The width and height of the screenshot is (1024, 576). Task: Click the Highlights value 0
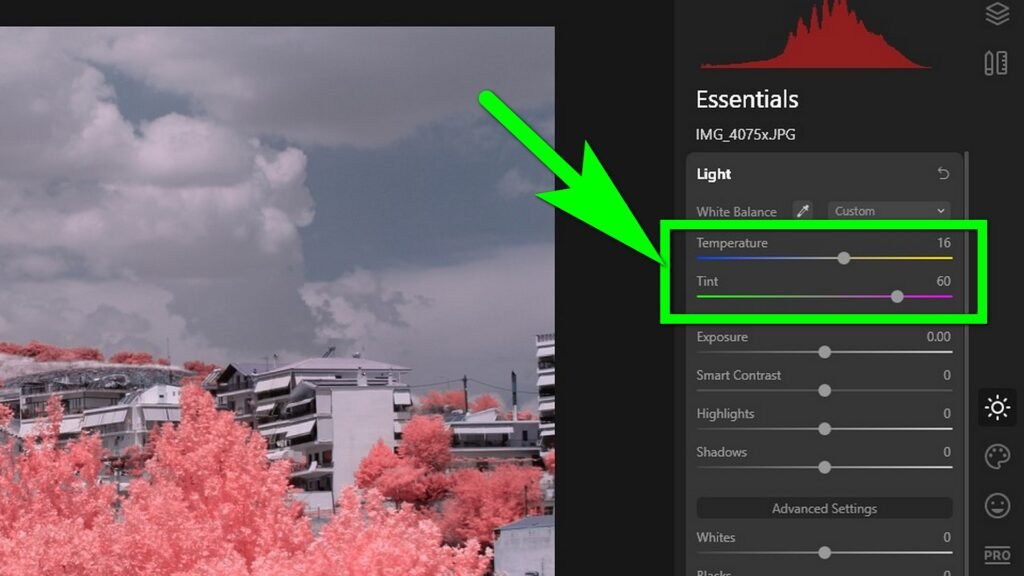tap(947, 413)
